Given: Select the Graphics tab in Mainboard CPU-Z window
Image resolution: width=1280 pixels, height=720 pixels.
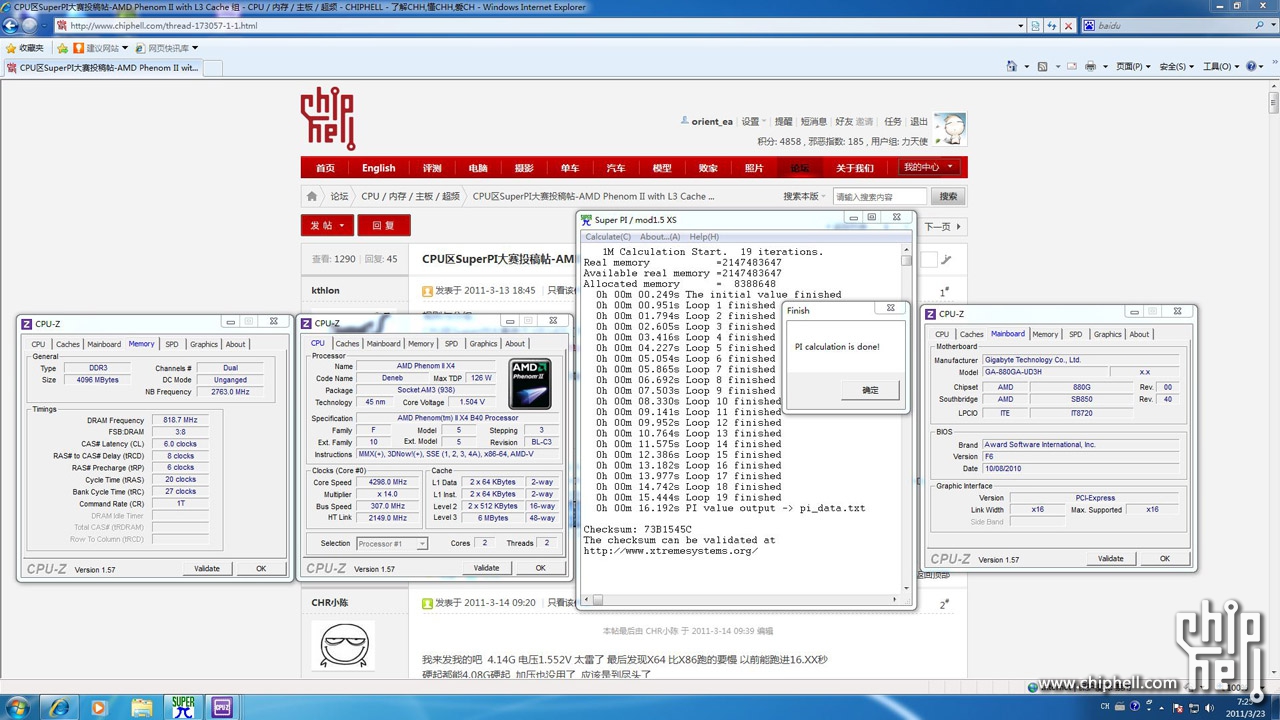Looking at the screenshot, I should [x=1107, y=334].
